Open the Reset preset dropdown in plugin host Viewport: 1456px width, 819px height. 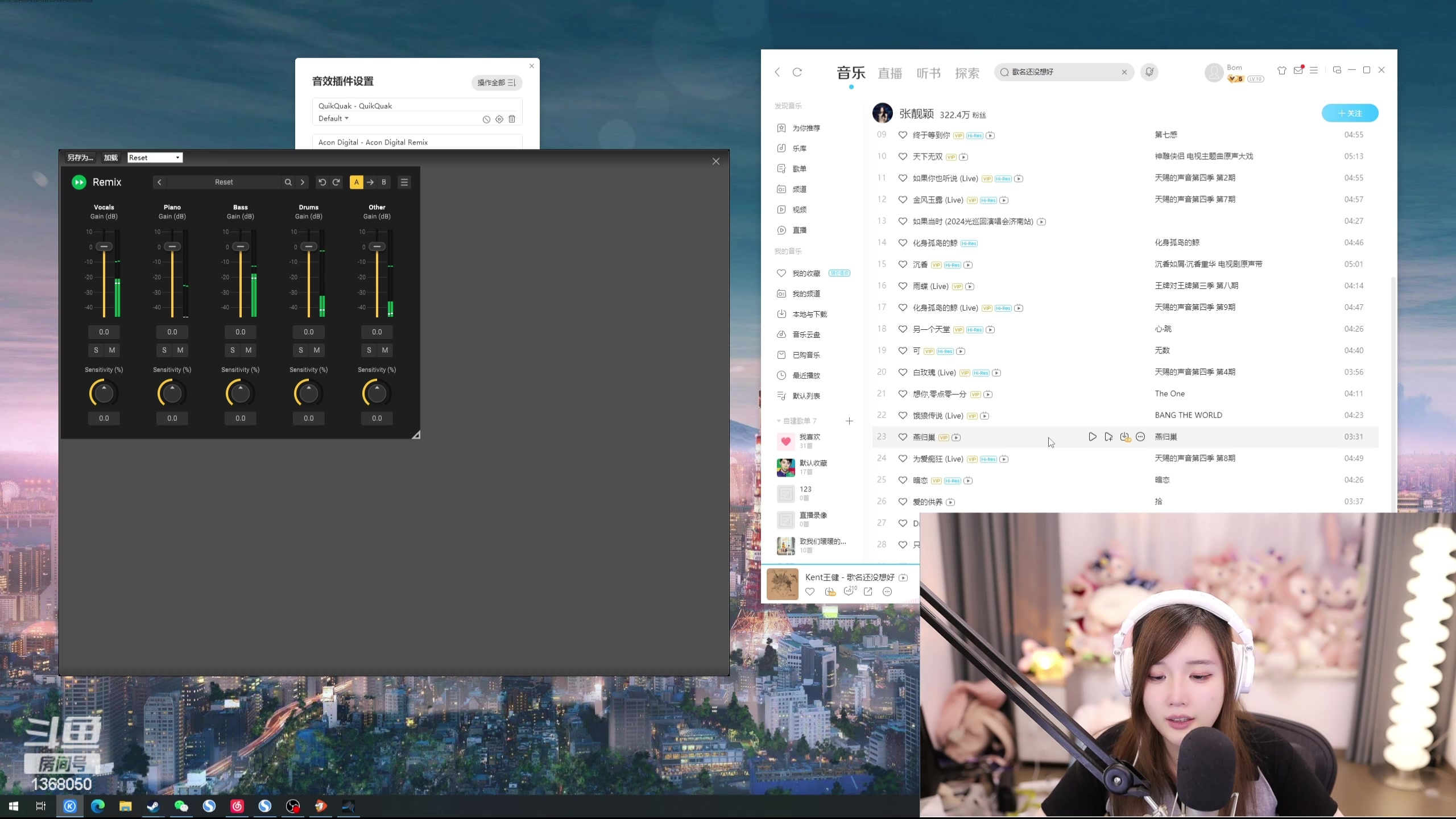coord(155,158)
